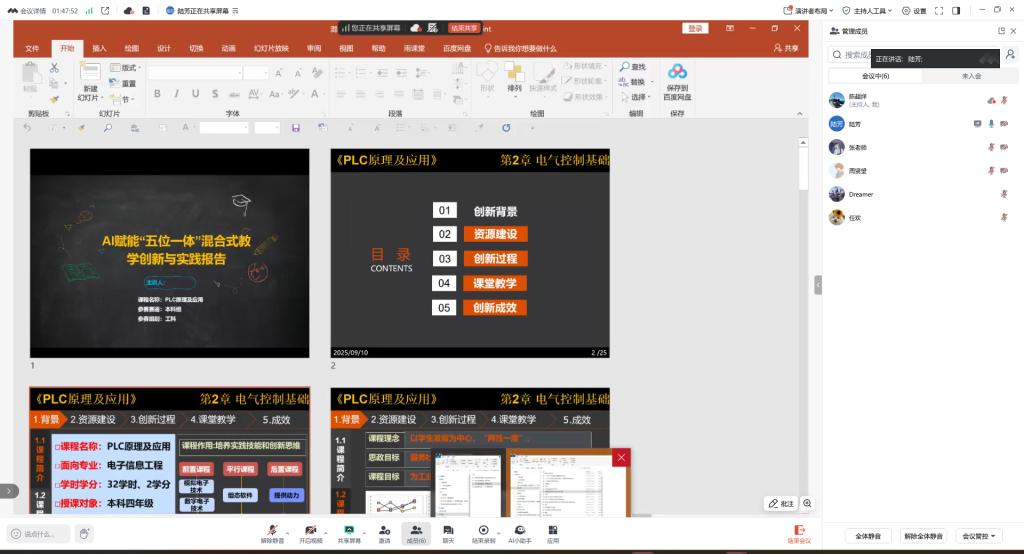Click the 全体静音 button
The image size is (1024, 554).
(867, 536)
